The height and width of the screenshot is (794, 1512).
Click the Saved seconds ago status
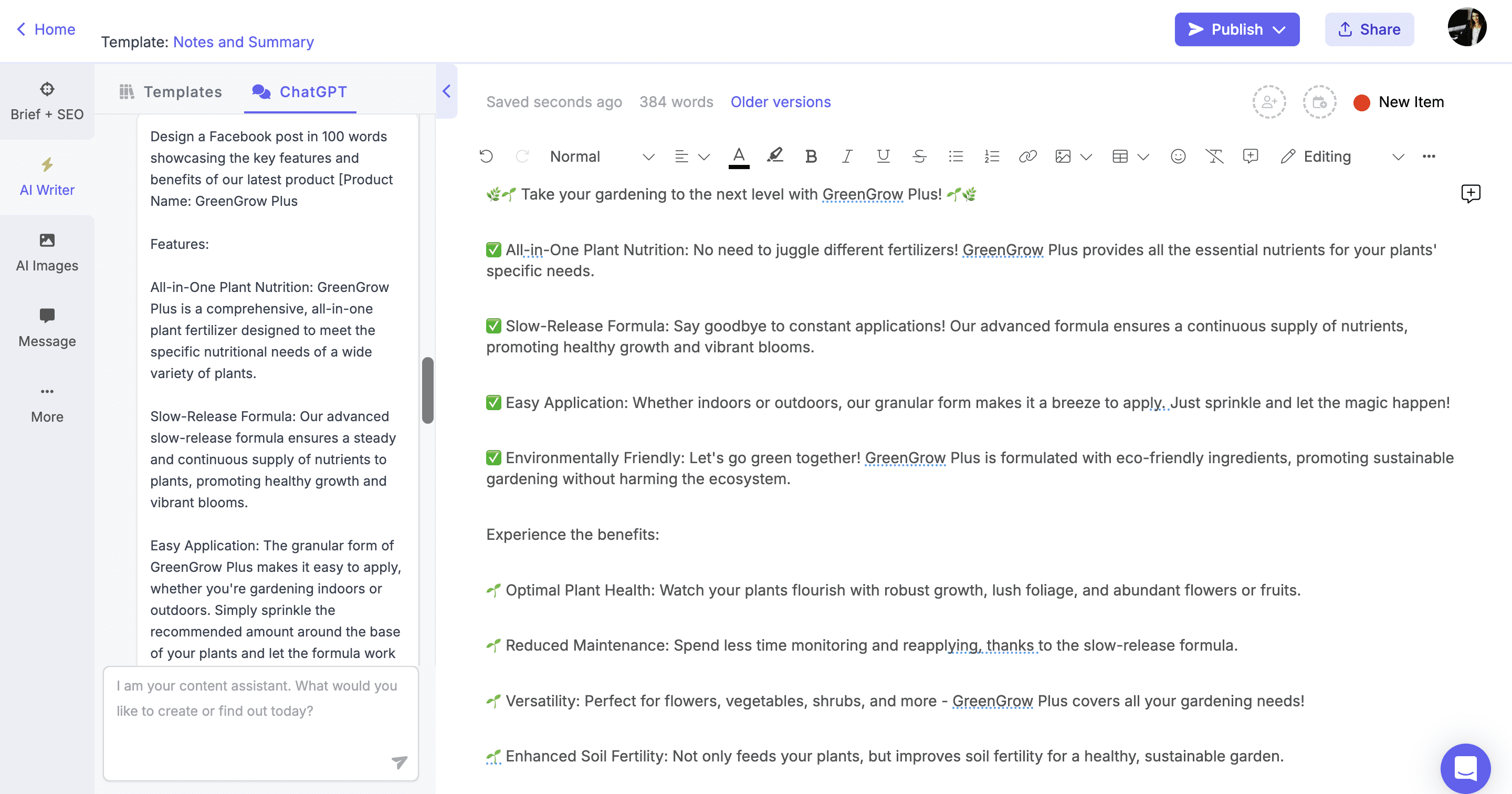click(553, 102)
